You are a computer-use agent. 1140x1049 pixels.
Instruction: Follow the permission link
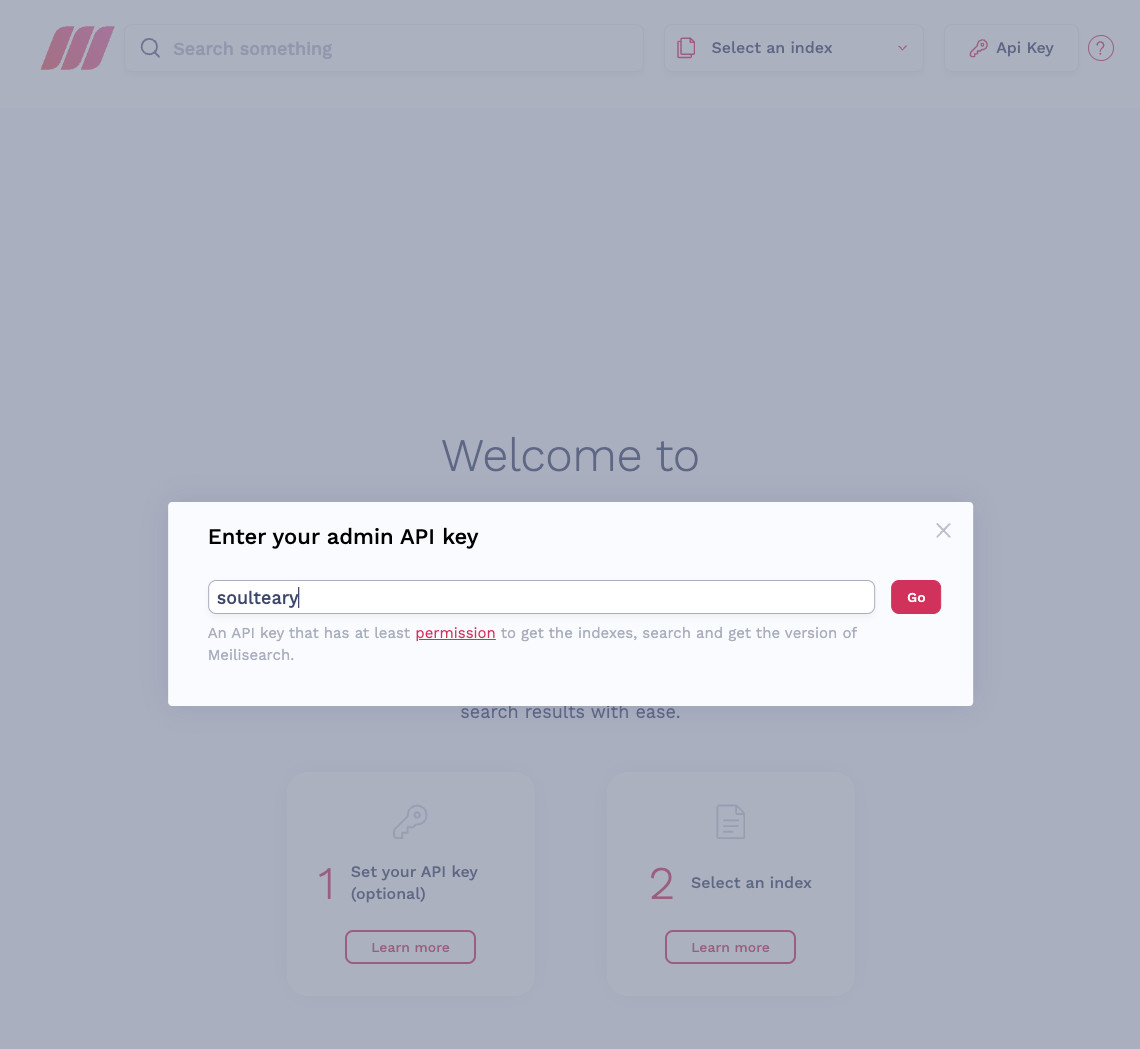coord(455,633)
